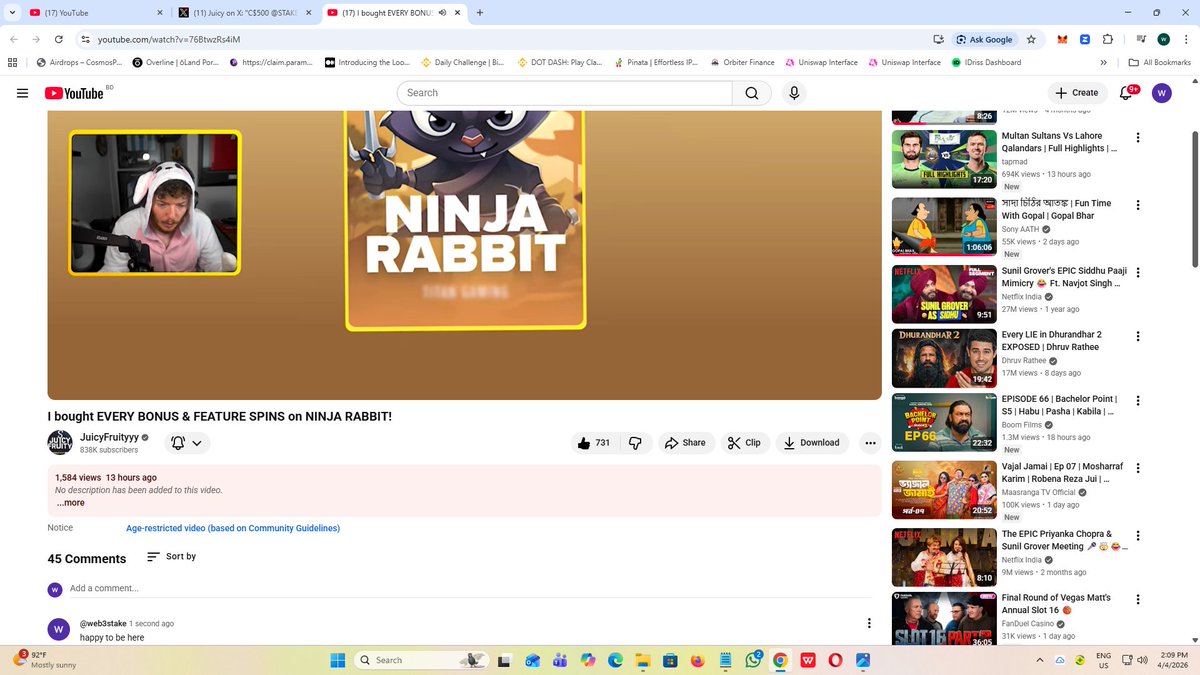
Task: Open options for the web3stake comment
Action: click(868, 623)
